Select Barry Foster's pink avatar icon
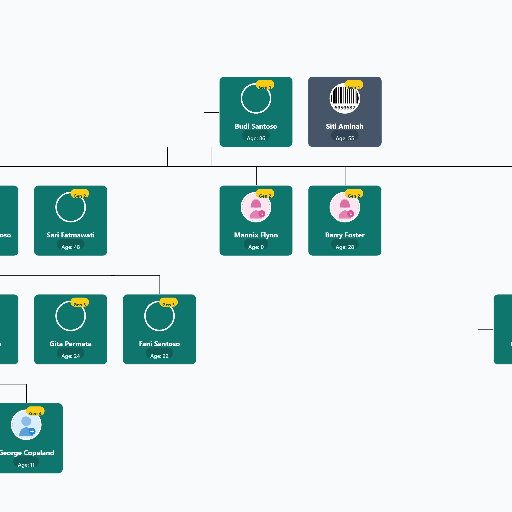This screenshot has height=512, width=512. point(345,207)
